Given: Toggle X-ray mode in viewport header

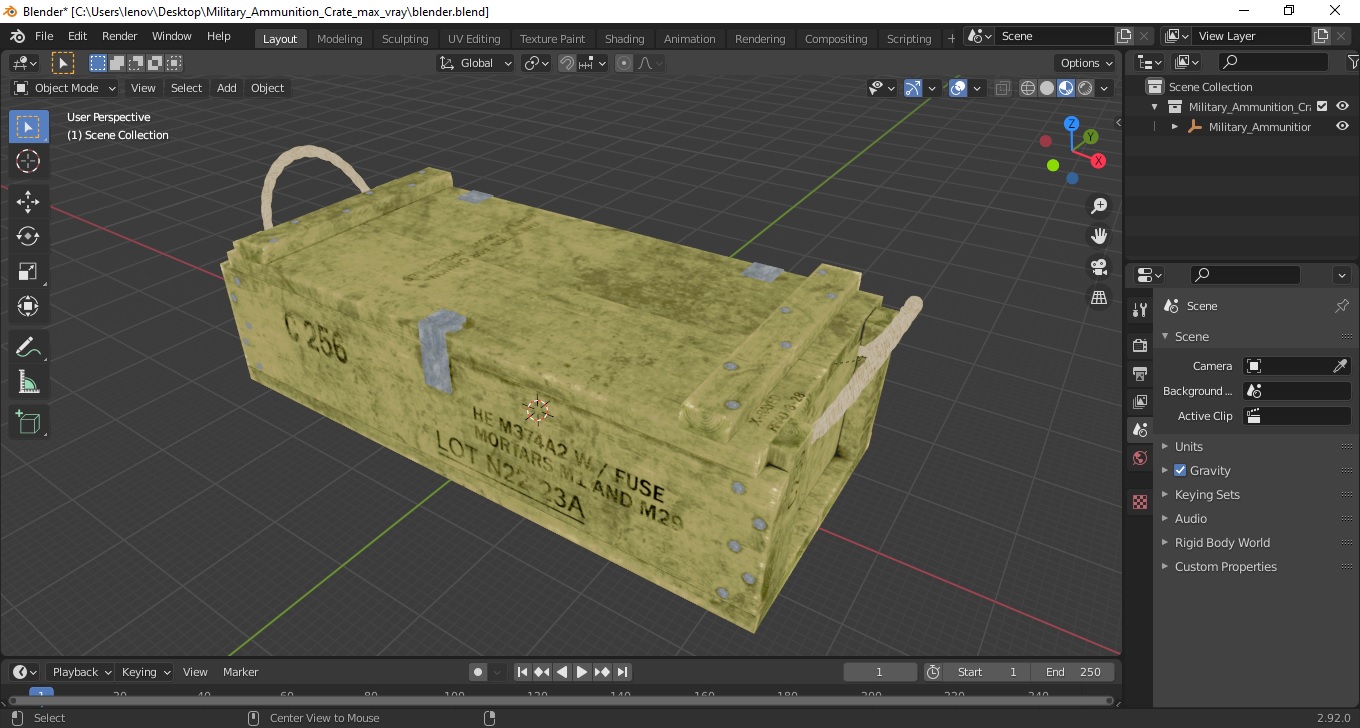Looking at the screenshot, I should (x=1003, y=88).
